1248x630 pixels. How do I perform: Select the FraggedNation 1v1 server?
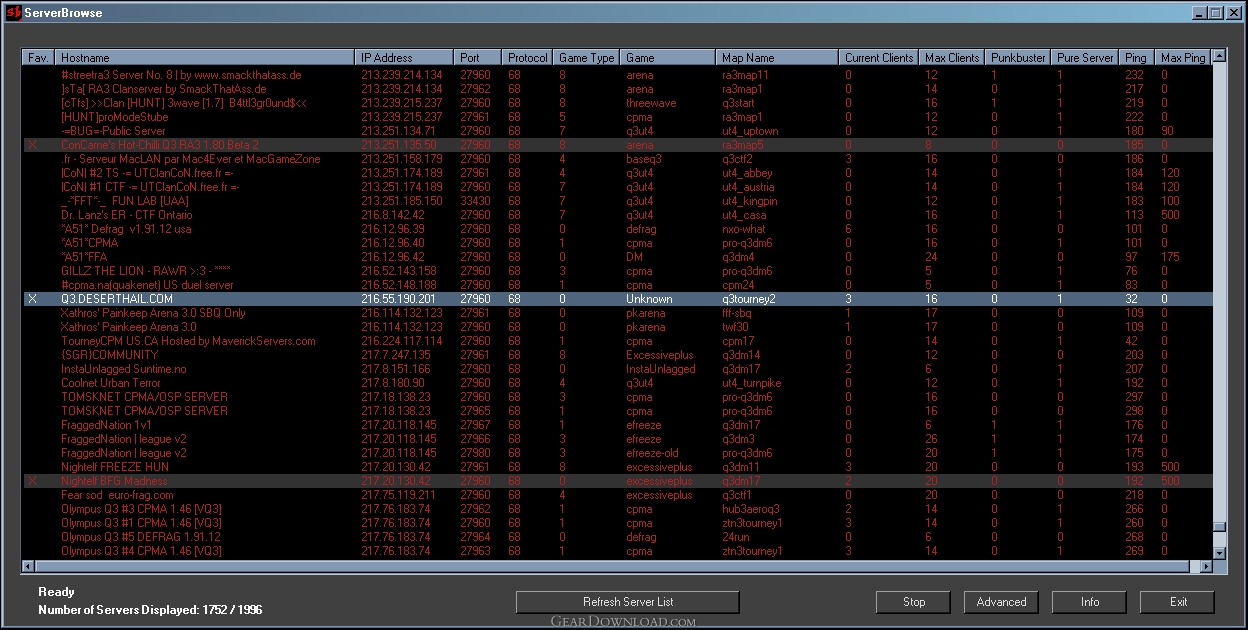coord(617,425)
